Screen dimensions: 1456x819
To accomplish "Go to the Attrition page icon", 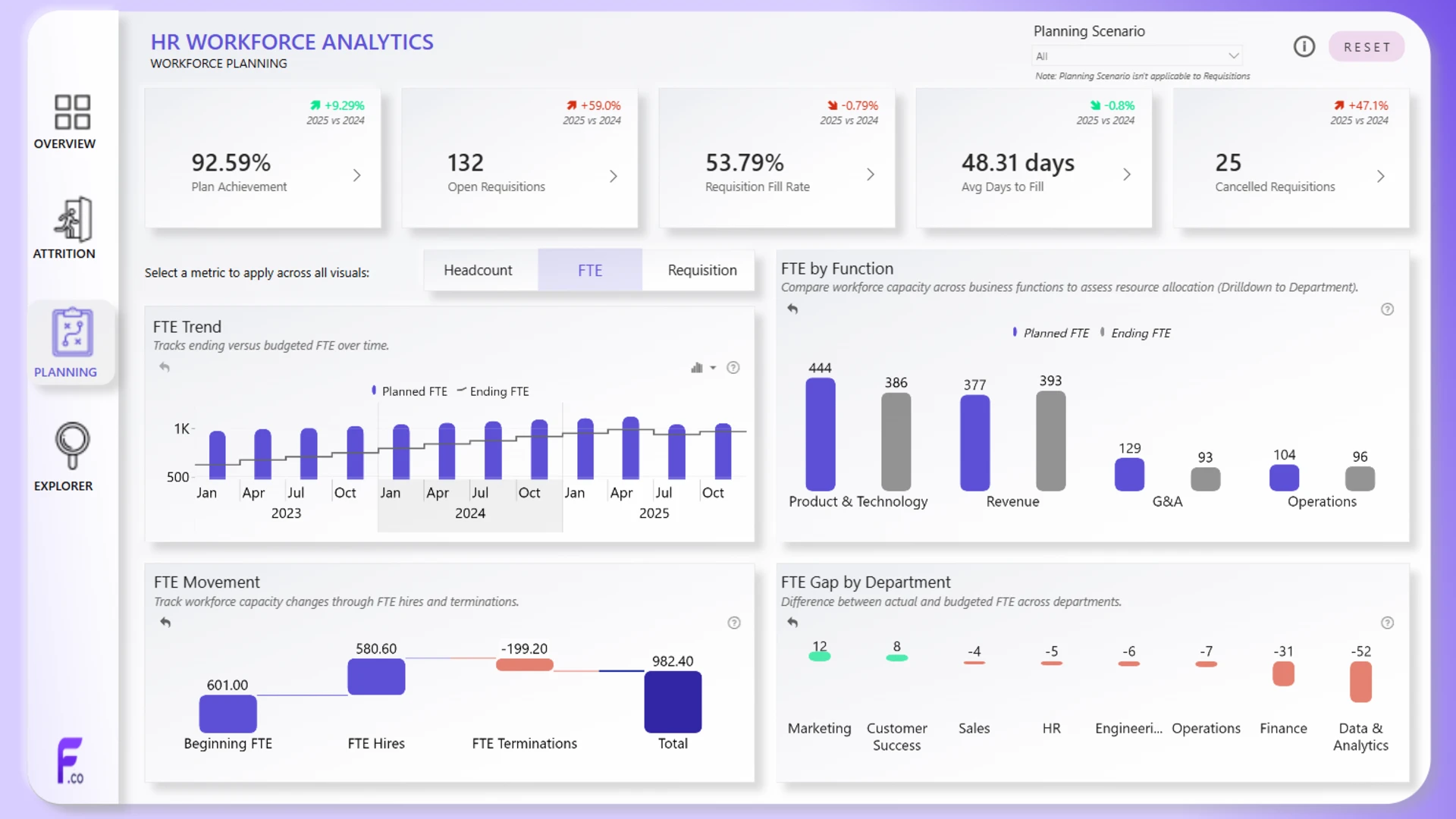I will tap(73, 219).
